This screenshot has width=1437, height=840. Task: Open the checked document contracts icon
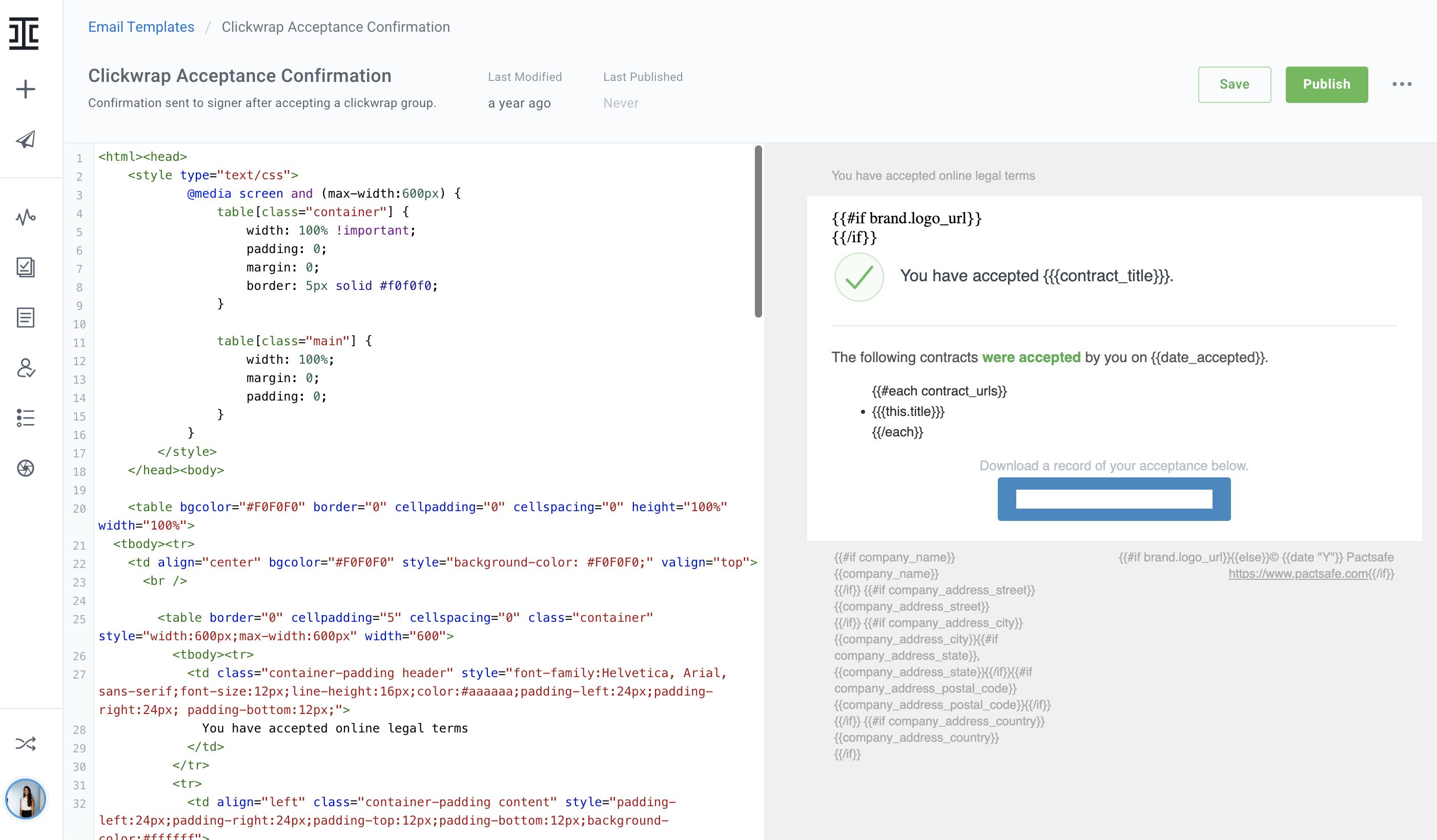[25, 267]
